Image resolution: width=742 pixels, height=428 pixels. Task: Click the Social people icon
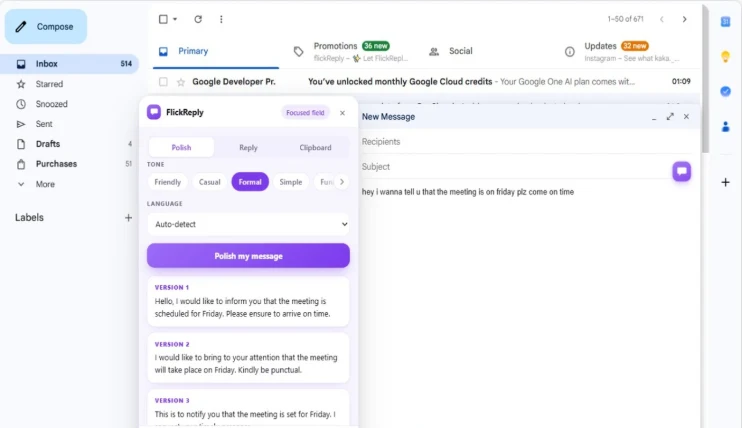click(434, 52)
